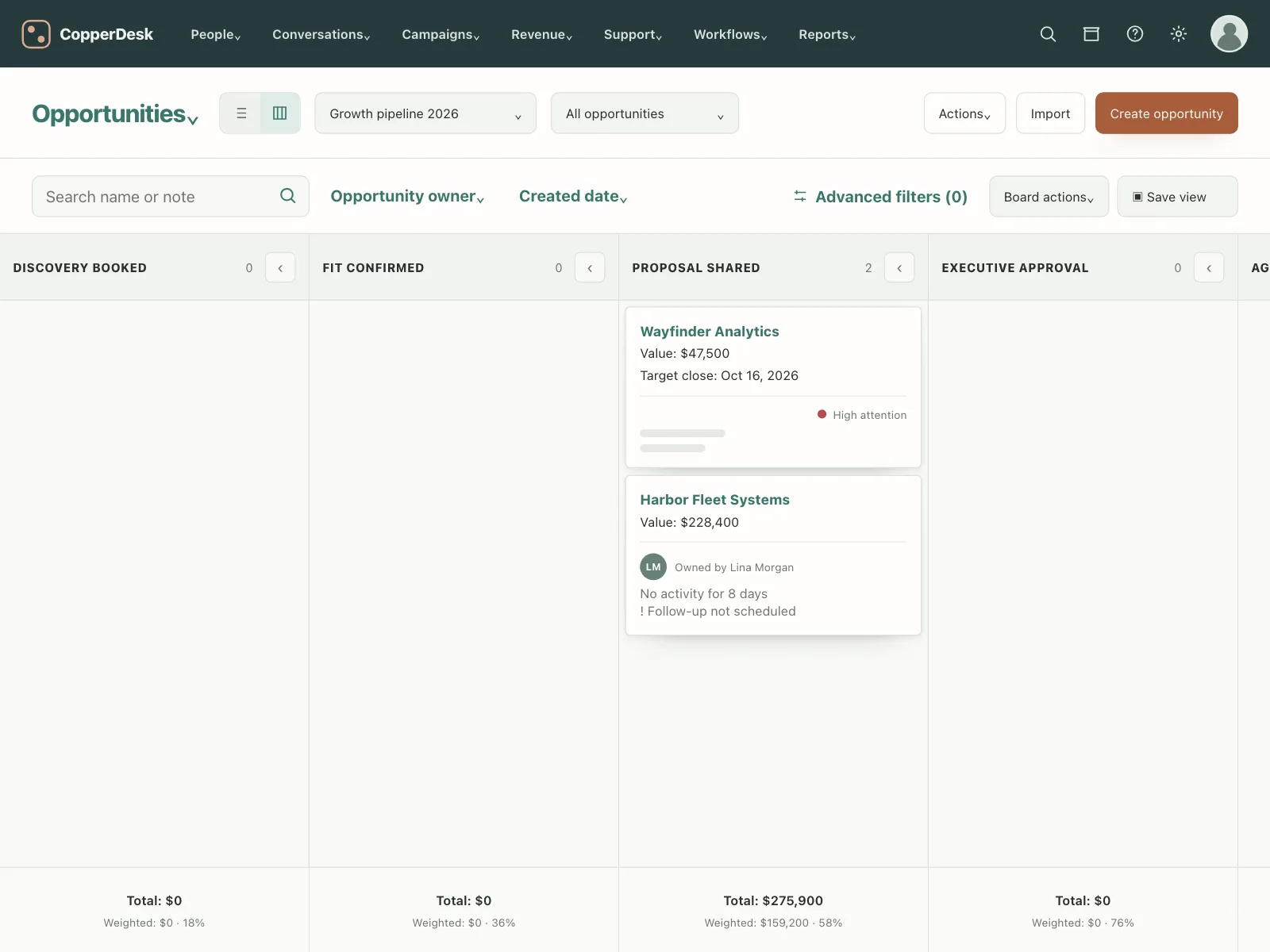
Task: Open the Campaigns menu
Action: [x=441, y=34]
